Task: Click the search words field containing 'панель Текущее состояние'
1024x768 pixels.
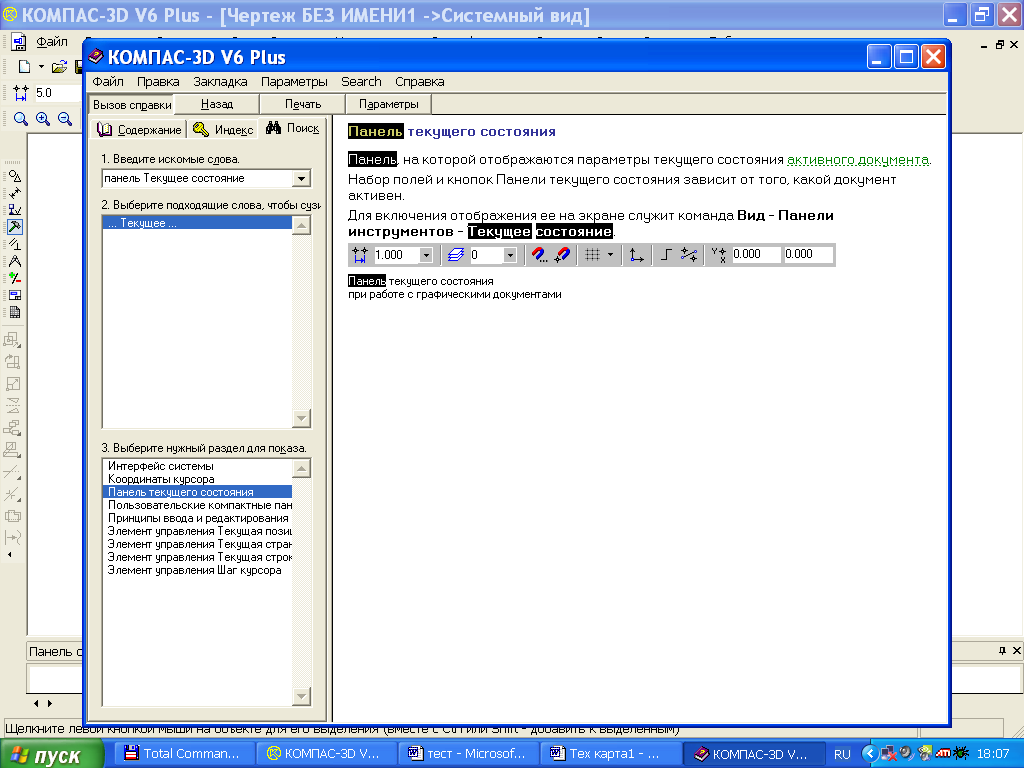Action: (198, 178)
